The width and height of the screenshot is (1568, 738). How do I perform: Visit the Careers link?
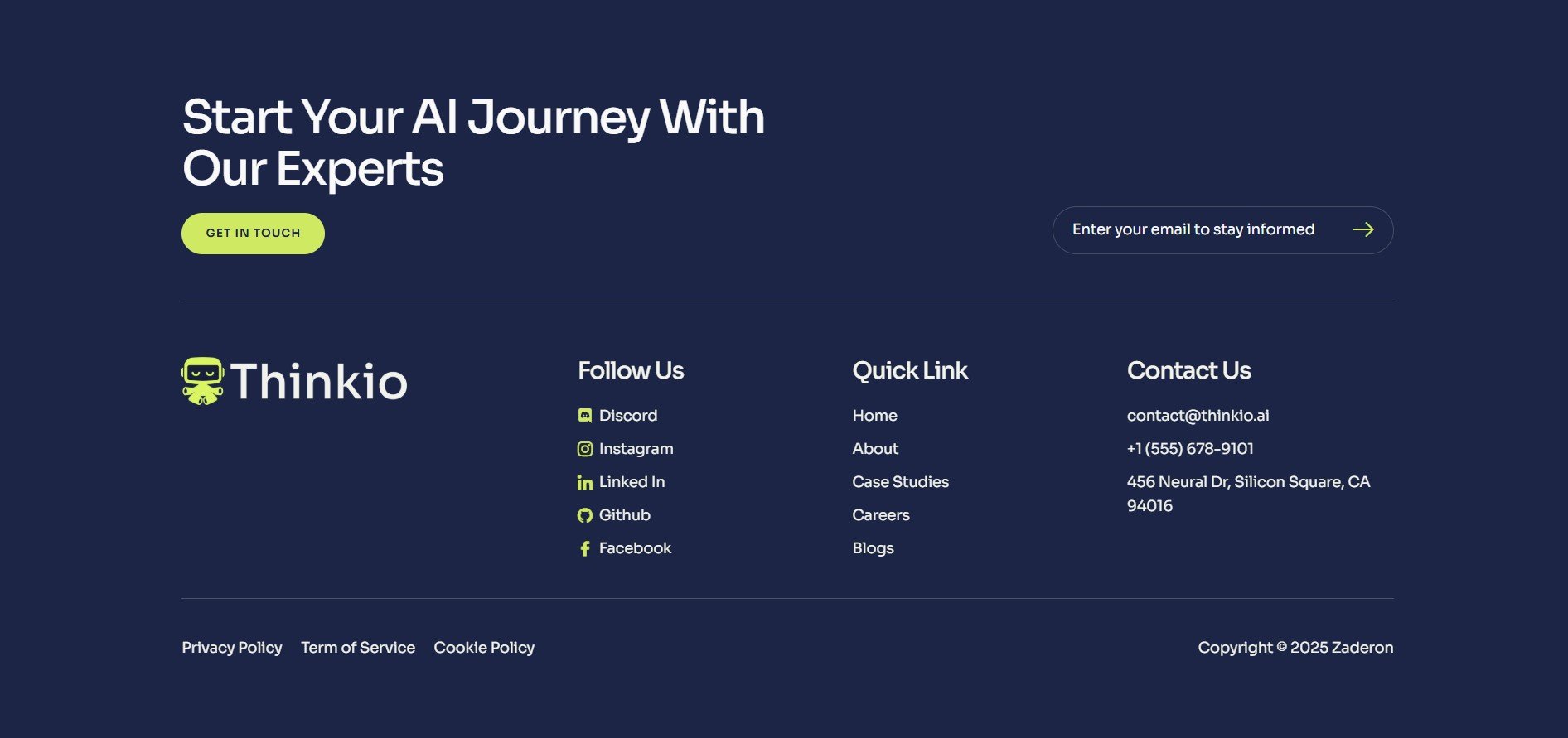point(881,515)
